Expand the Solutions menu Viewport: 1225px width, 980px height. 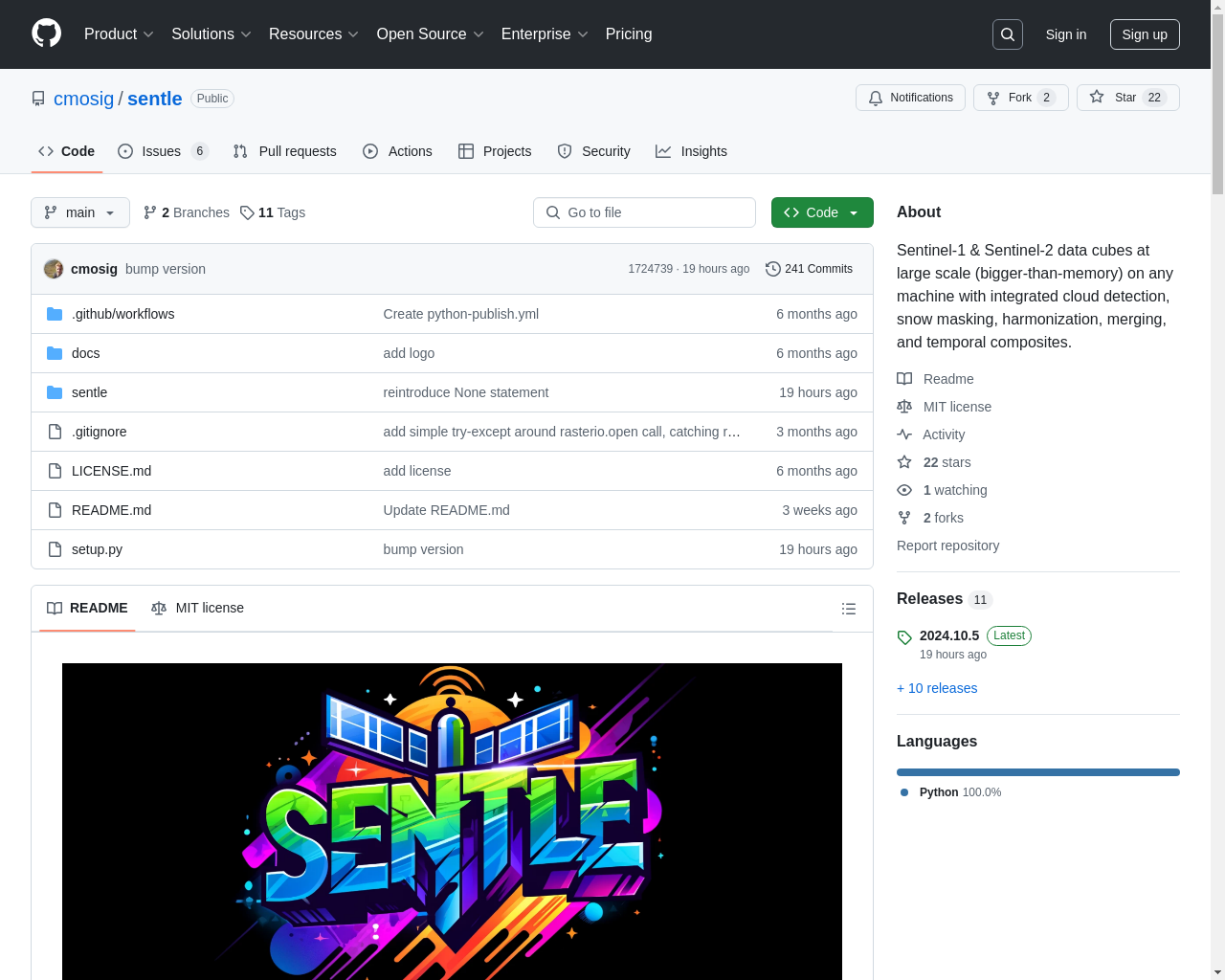(211, 33)
